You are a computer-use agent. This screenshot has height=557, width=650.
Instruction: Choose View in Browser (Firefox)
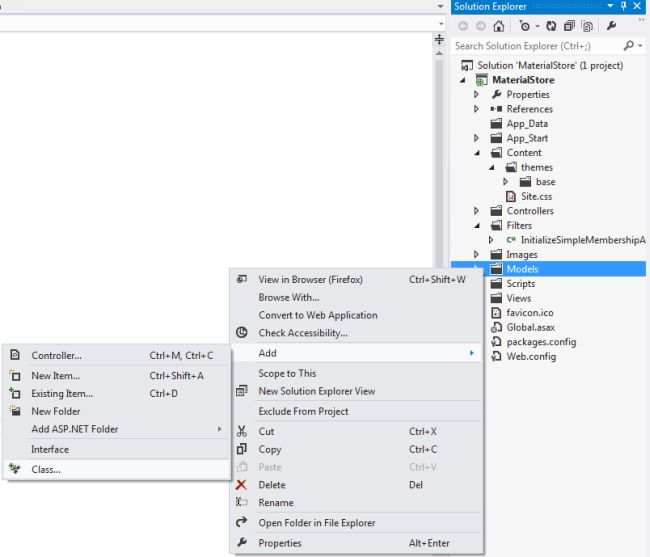357,280
